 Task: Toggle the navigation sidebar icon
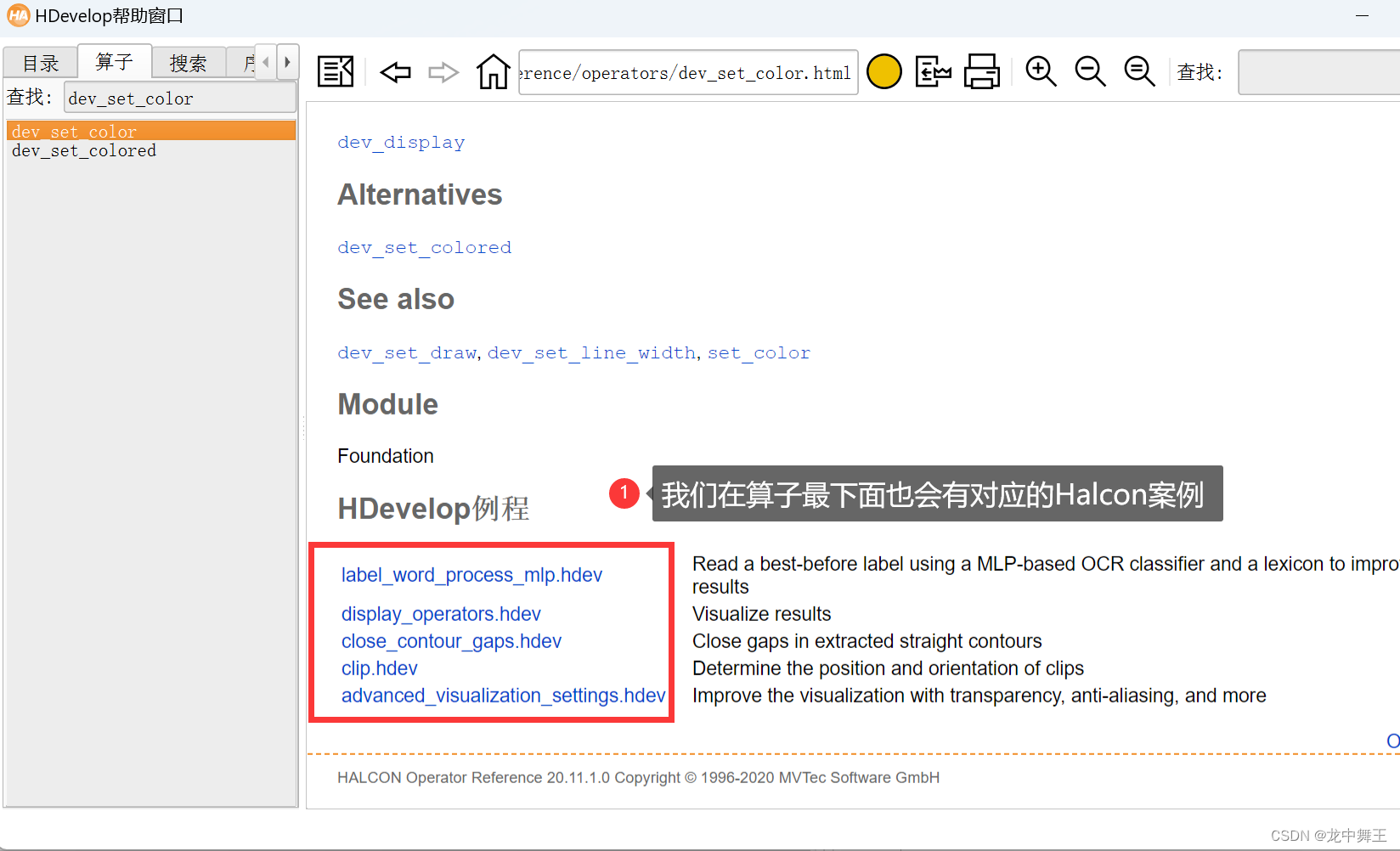coord(336,71)
